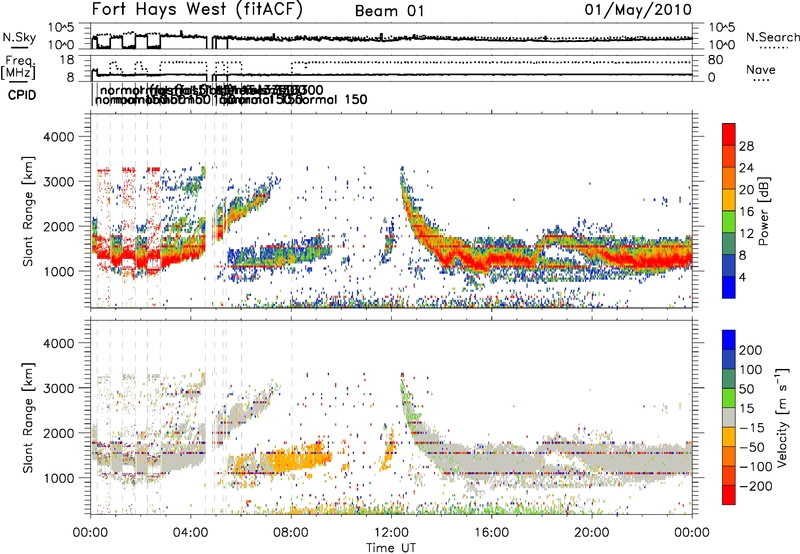Click the 'N.Sky' legend label
The width and height of the screenshot is (800, 554).
19,37
